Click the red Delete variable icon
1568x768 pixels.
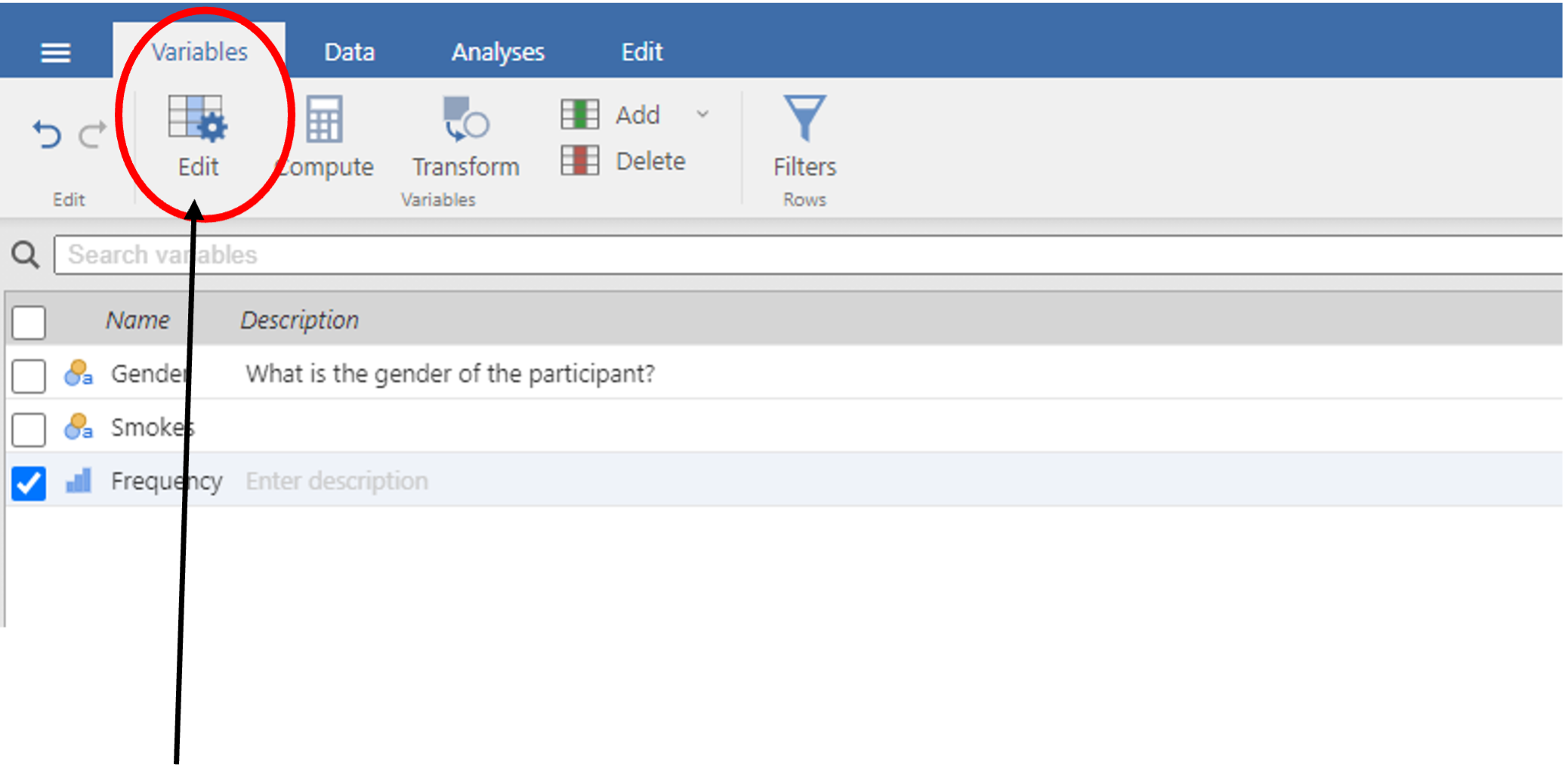point(579,160)
